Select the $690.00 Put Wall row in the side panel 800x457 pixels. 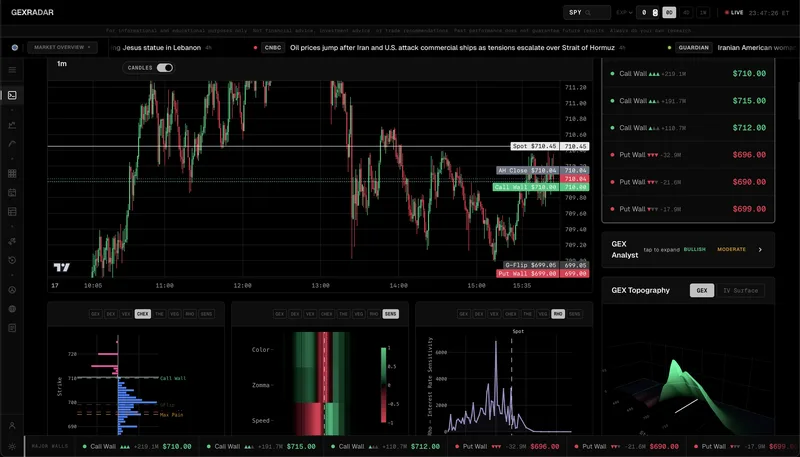click(688, 182)
